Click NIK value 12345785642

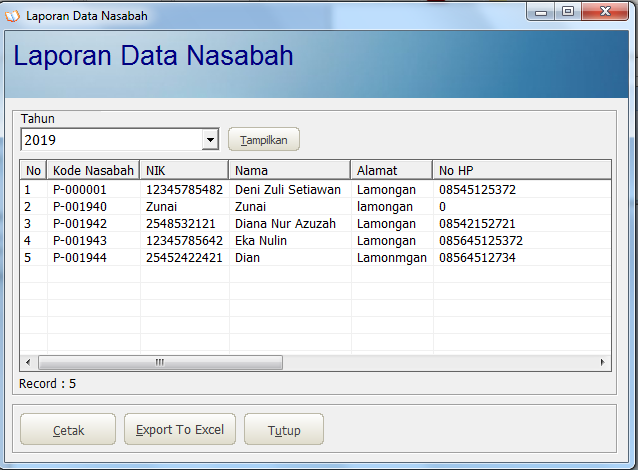click(184, 241)
